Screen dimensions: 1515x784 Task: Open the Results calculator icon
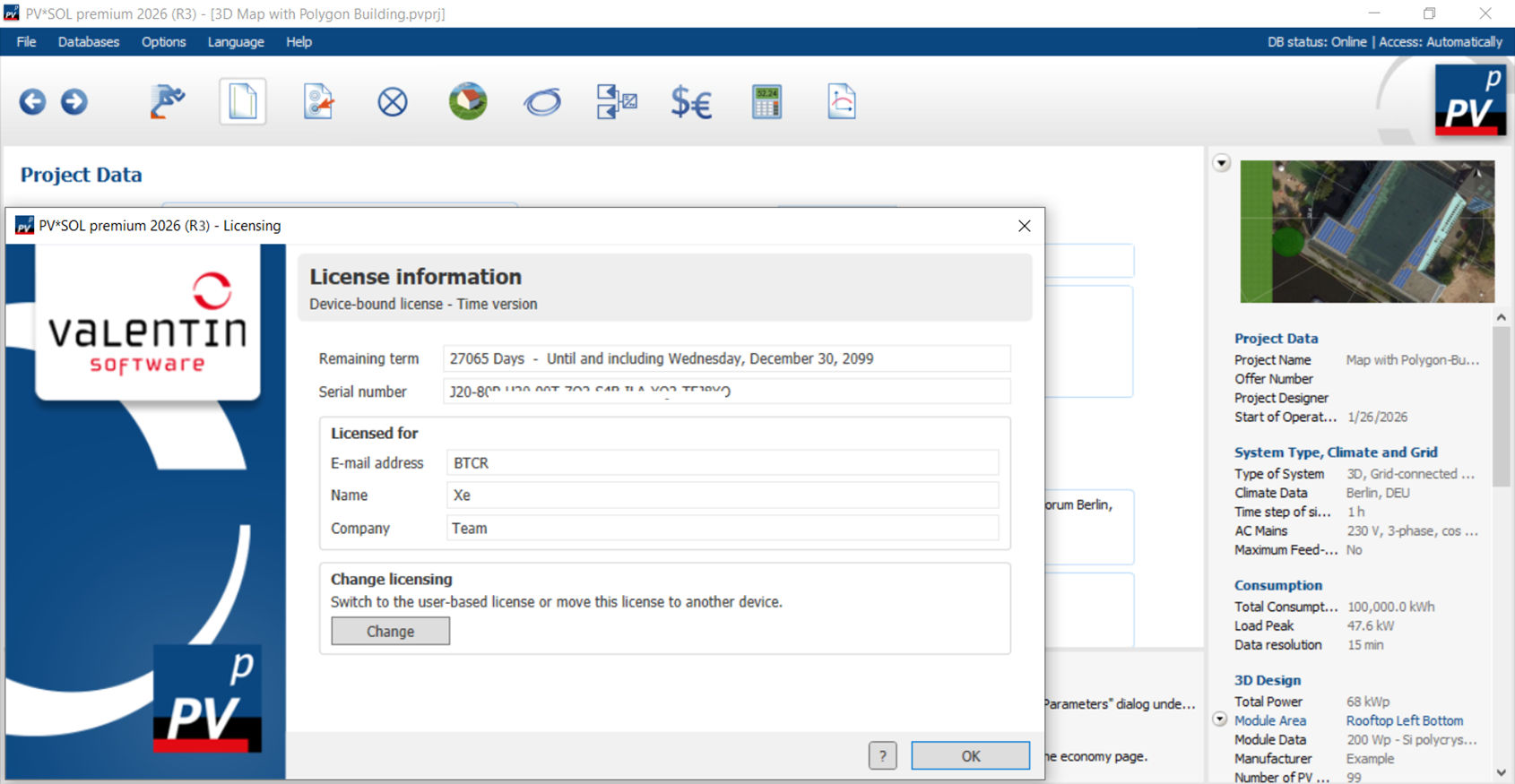tap(766, 102)
